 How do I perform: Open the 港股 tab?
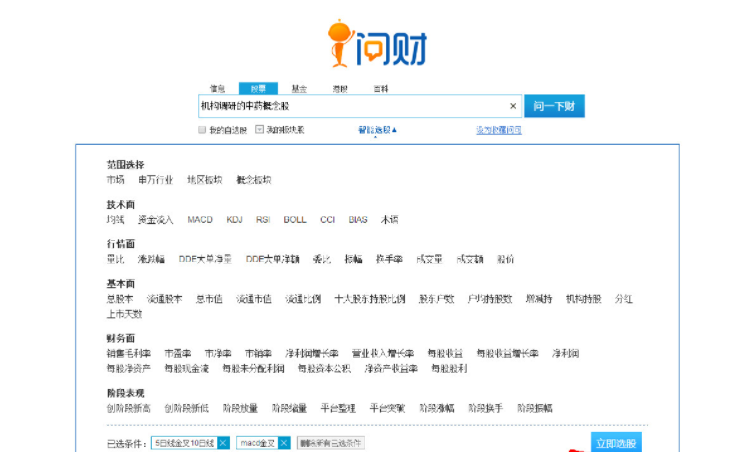[340, 89]
